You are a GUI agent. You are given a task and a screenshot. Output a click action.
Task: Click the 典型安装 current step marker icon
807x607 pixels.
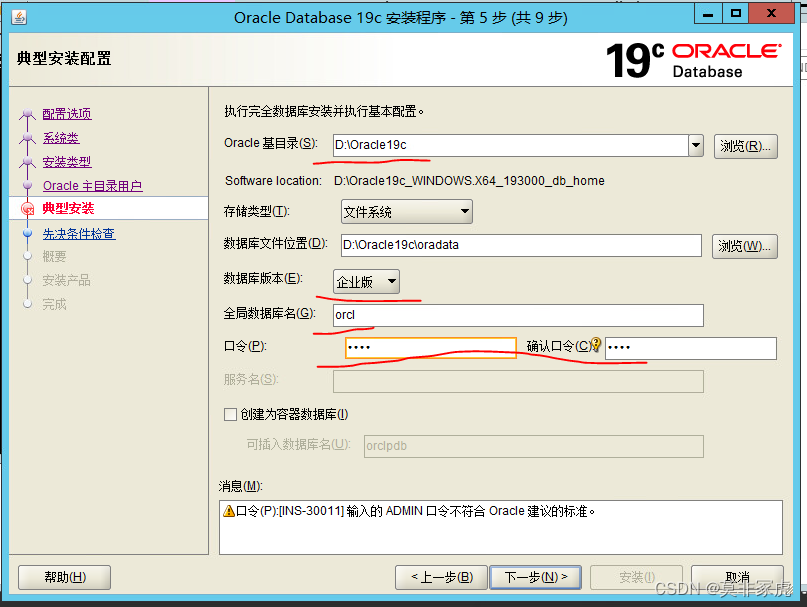coord(27,209)
